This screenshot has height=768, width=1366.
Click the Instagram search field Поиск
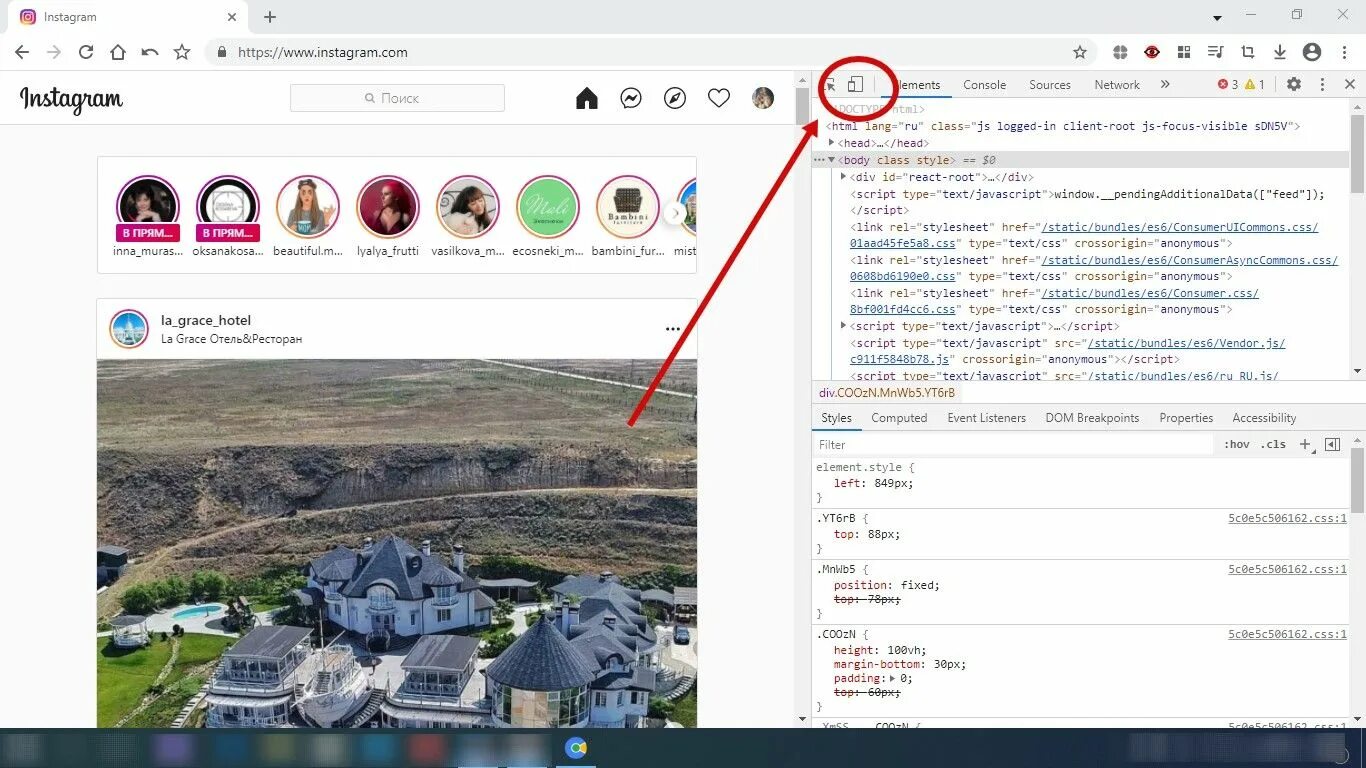397,98
